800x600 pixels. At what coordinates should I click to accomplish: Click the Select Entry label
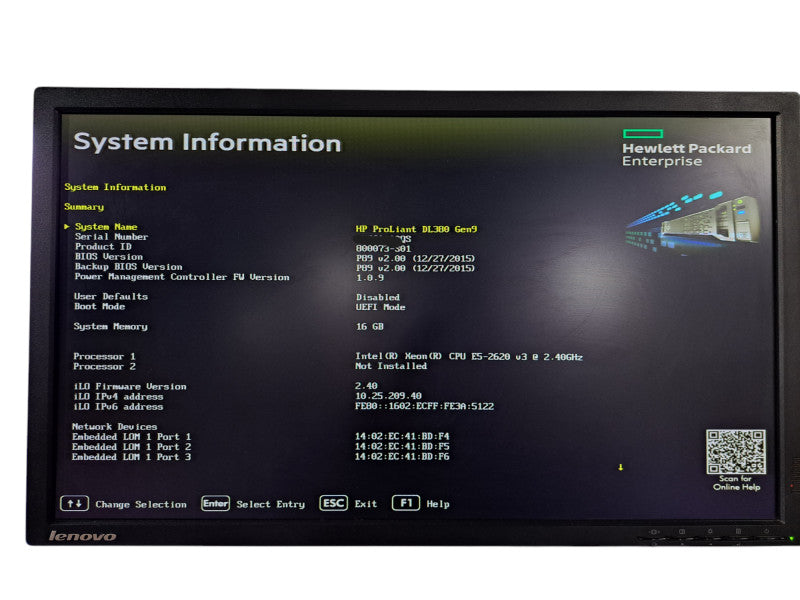pyautogui.click(x=270, y=504)
